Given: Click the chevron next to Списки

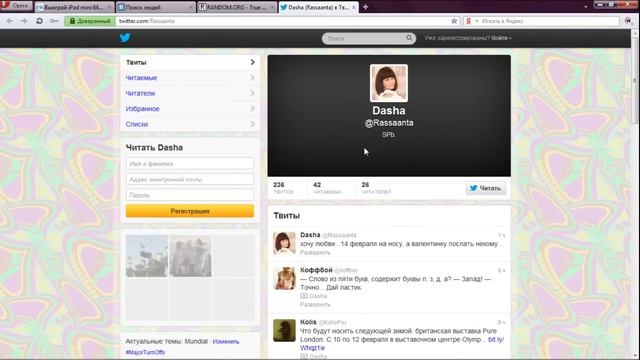Looking at the screenshot, I should (x=252, y=124).
